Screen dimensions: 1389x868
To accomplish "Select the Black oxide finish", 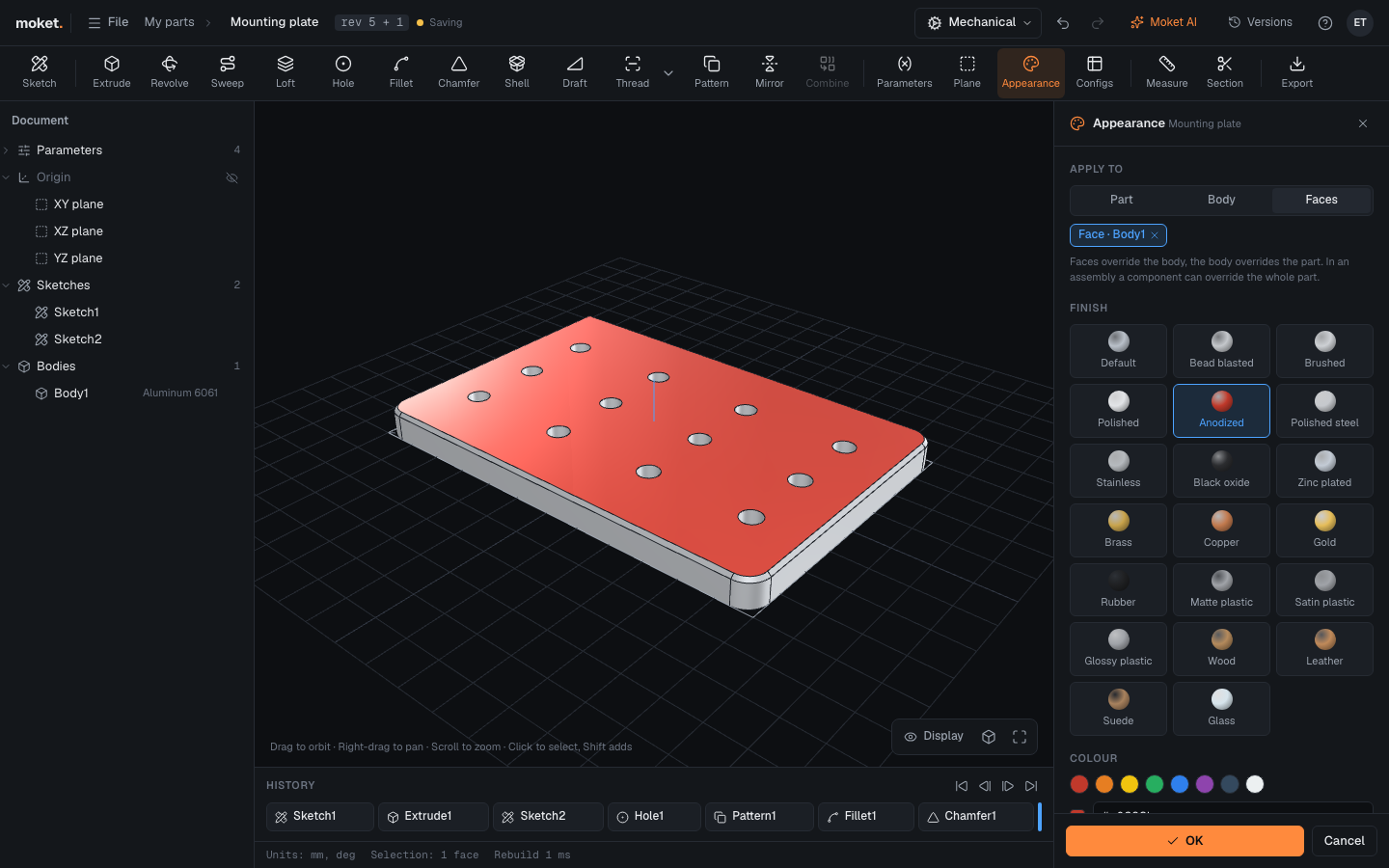I will tap(1221, 471).
